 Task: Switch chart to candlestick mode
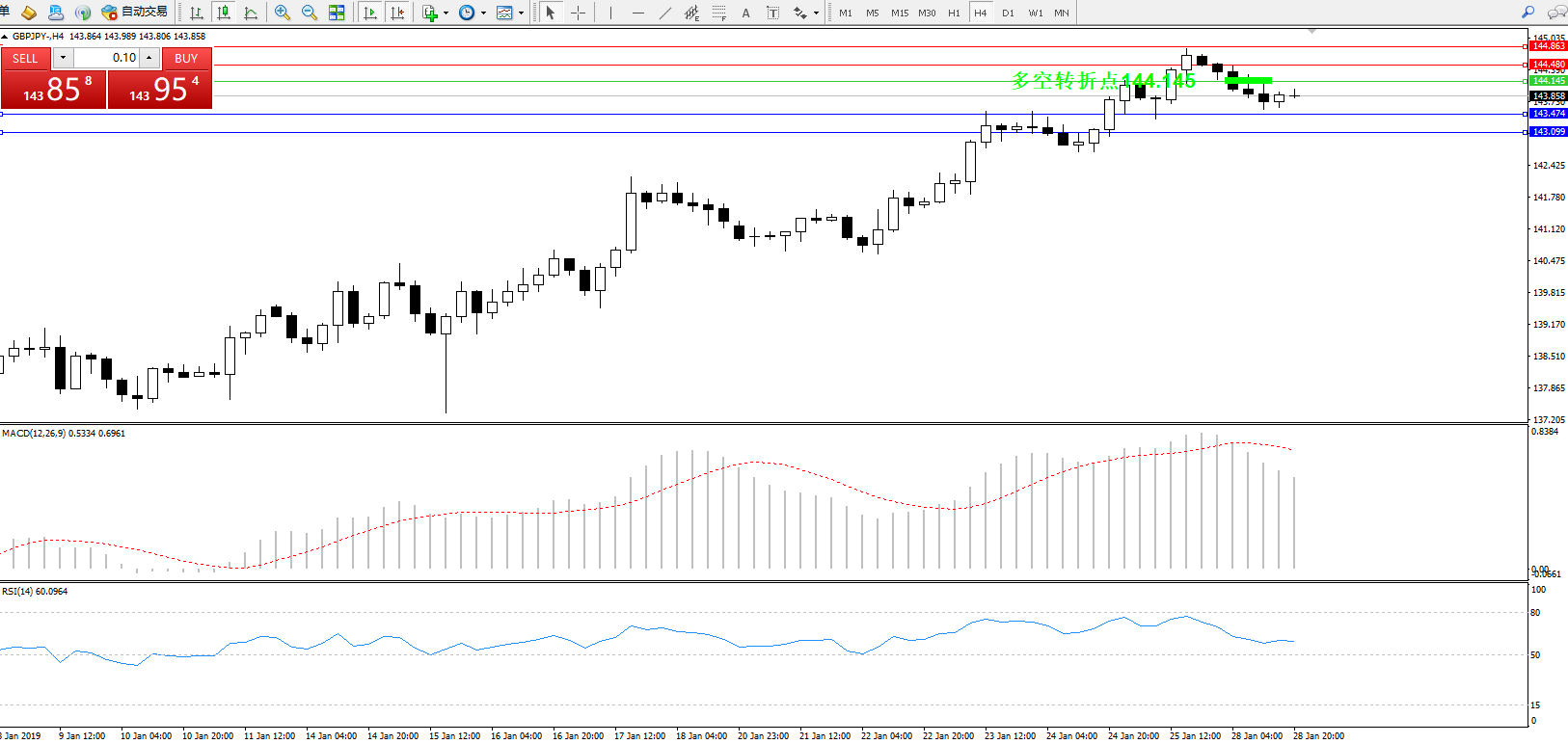(224, 13)
